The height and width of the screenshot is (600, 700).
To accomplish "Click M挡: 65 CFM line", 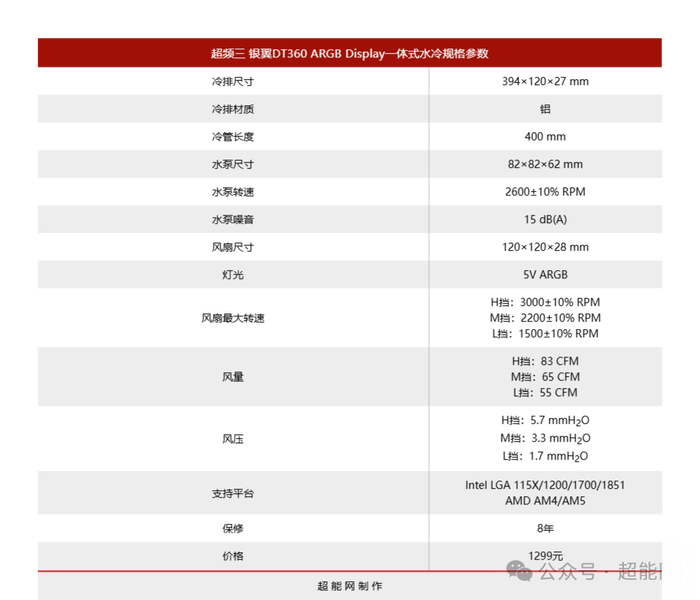I will click(x=545, y=377).
